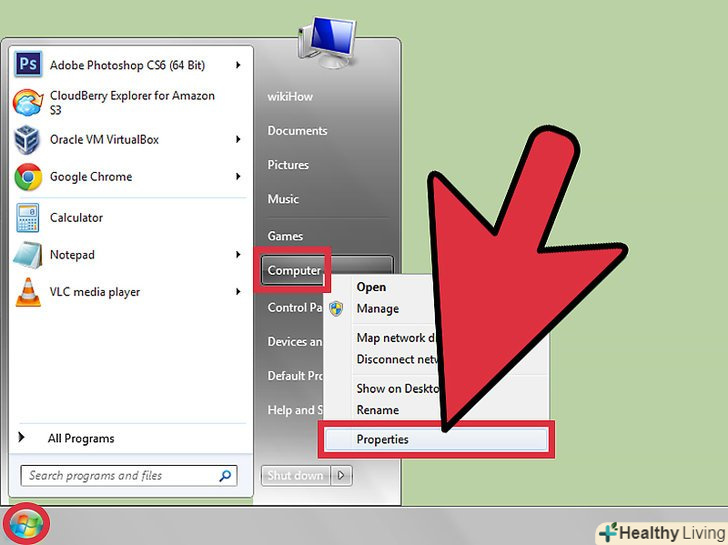This screenshot has height=545, width=728.
Task: Select Properties in context menu
Action: [436, 439]
